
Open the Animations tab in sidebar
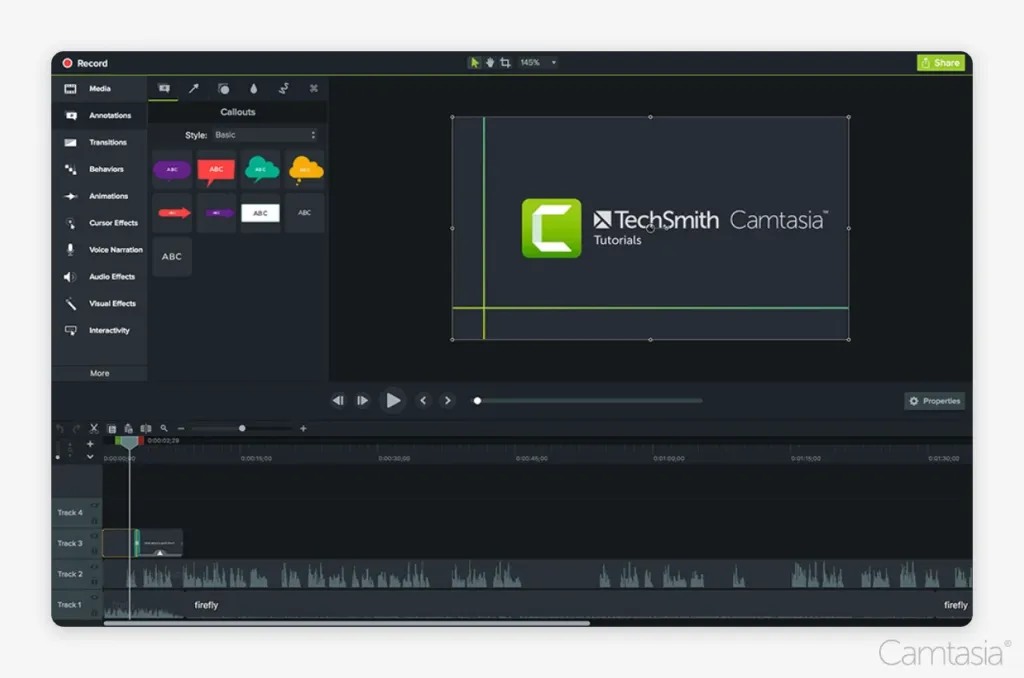[x=100, y=196]
